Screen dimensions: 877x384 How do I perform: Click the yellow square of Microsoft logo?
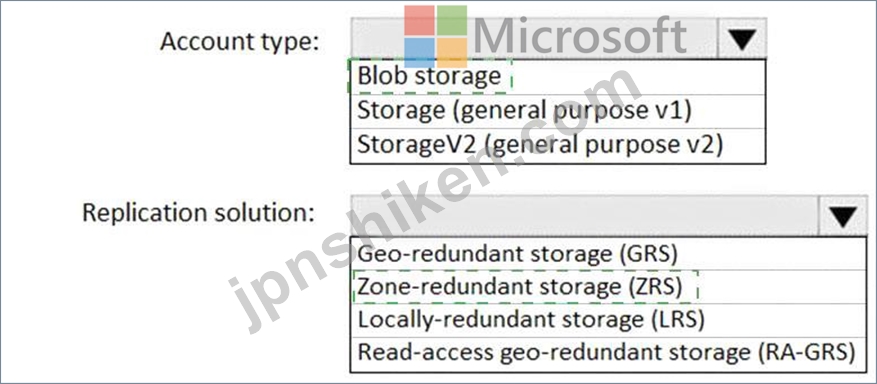(452, 53)
